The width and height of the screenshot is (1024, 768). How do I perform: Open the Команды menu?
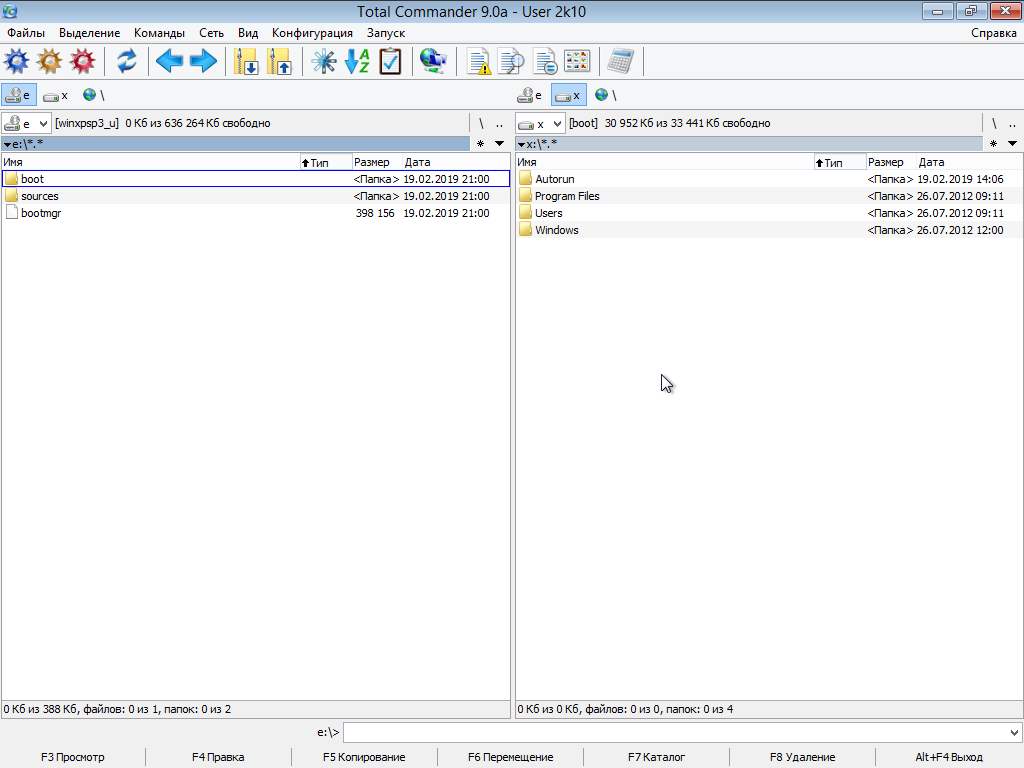click(x=159, y=33)
